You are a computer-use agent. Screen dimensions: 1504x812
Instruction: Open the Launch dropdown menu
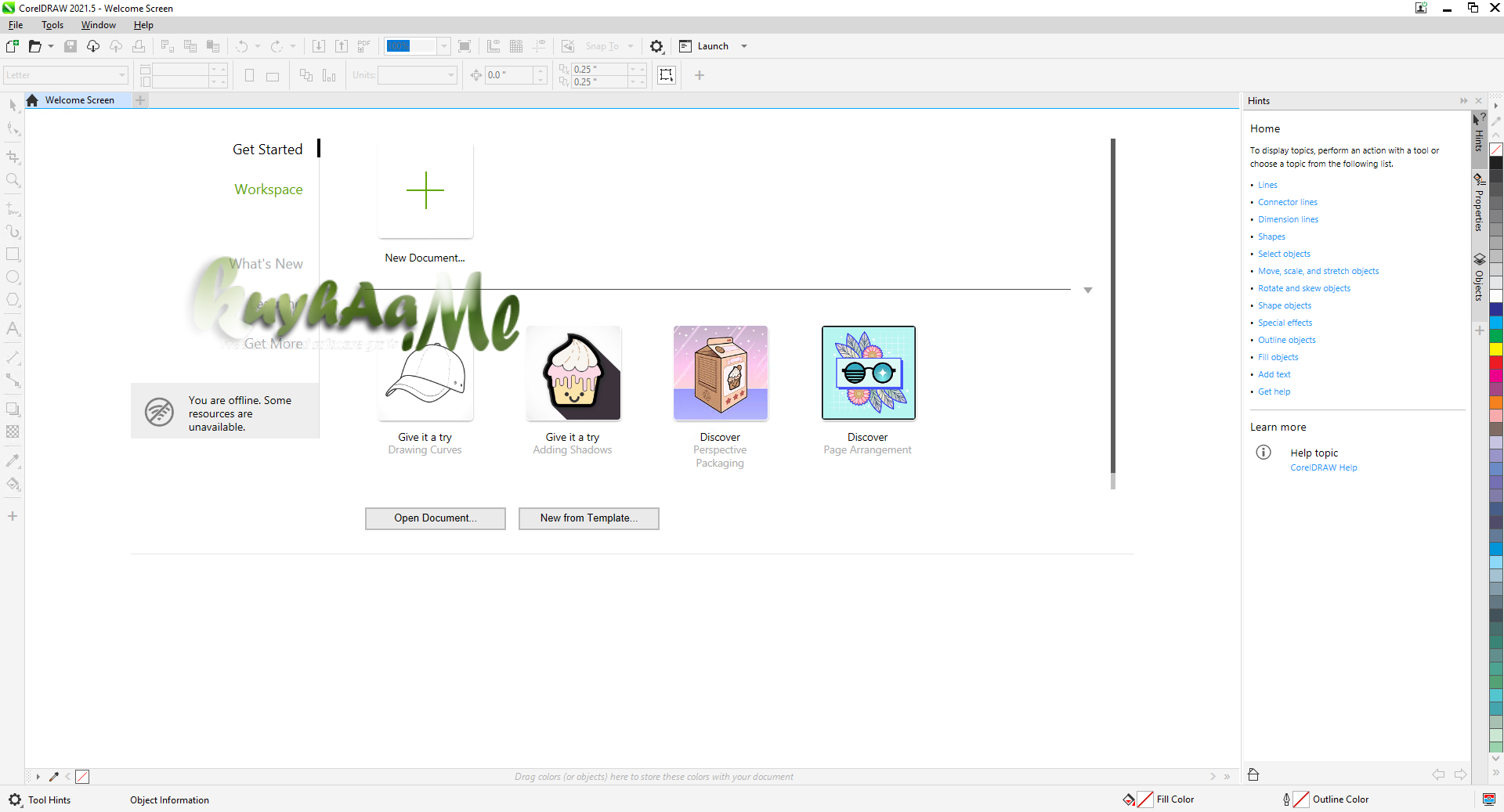[x=744, y=46]
